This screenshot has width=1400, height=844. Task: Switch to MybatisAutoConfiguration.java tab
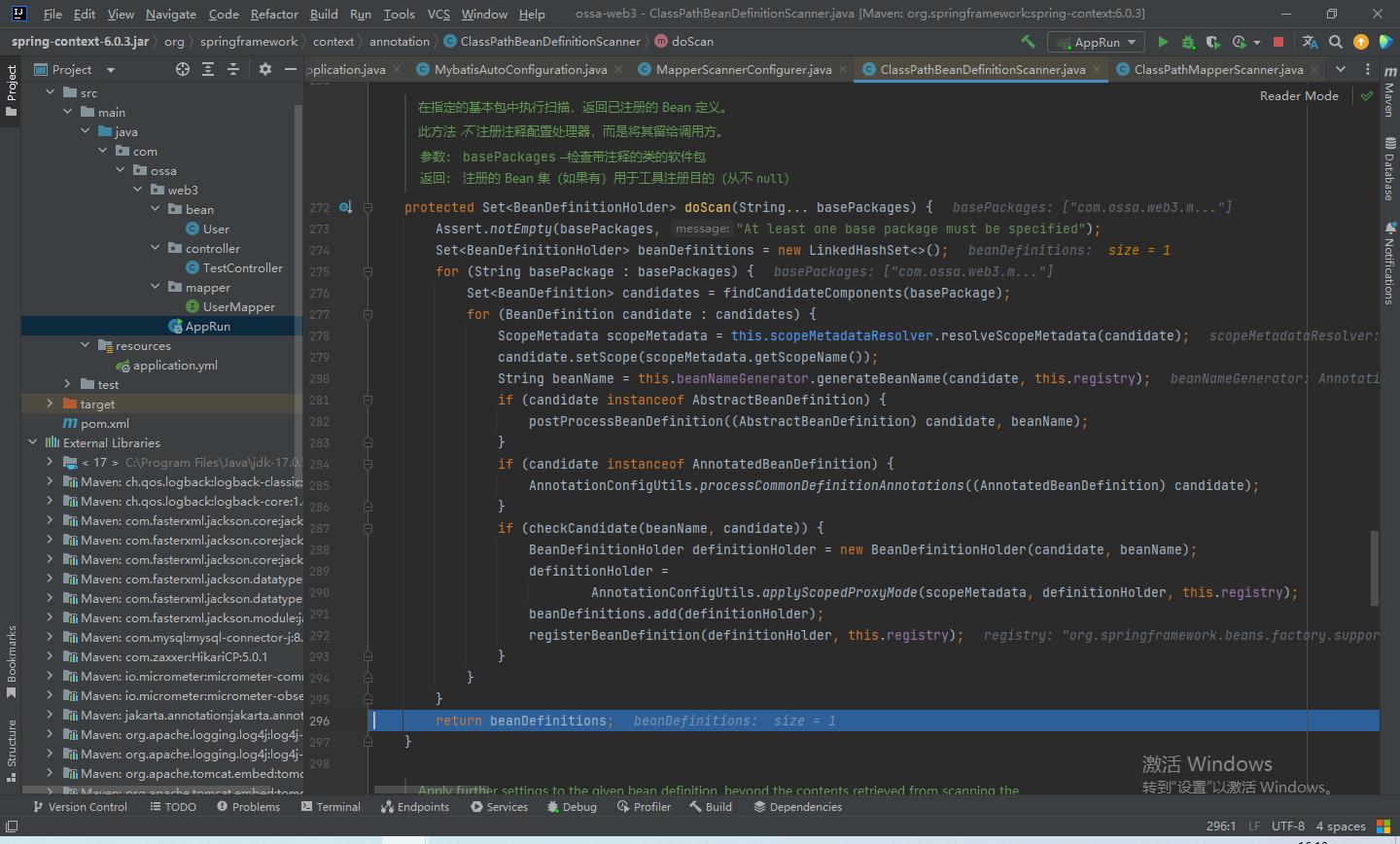pos(520,69)
